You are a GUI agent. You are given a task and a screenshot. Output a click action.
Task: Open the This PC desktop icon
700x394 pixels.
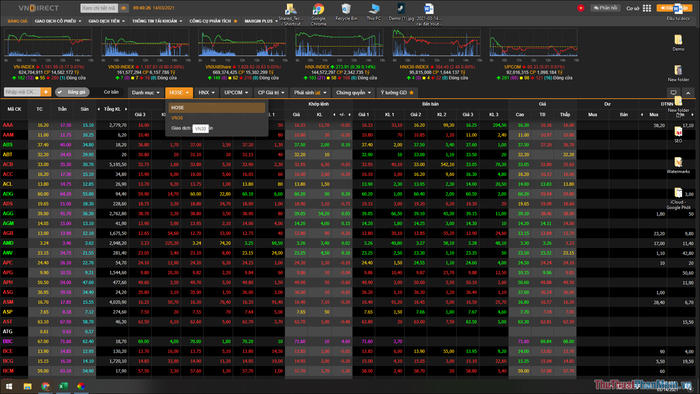pos(374,12)
